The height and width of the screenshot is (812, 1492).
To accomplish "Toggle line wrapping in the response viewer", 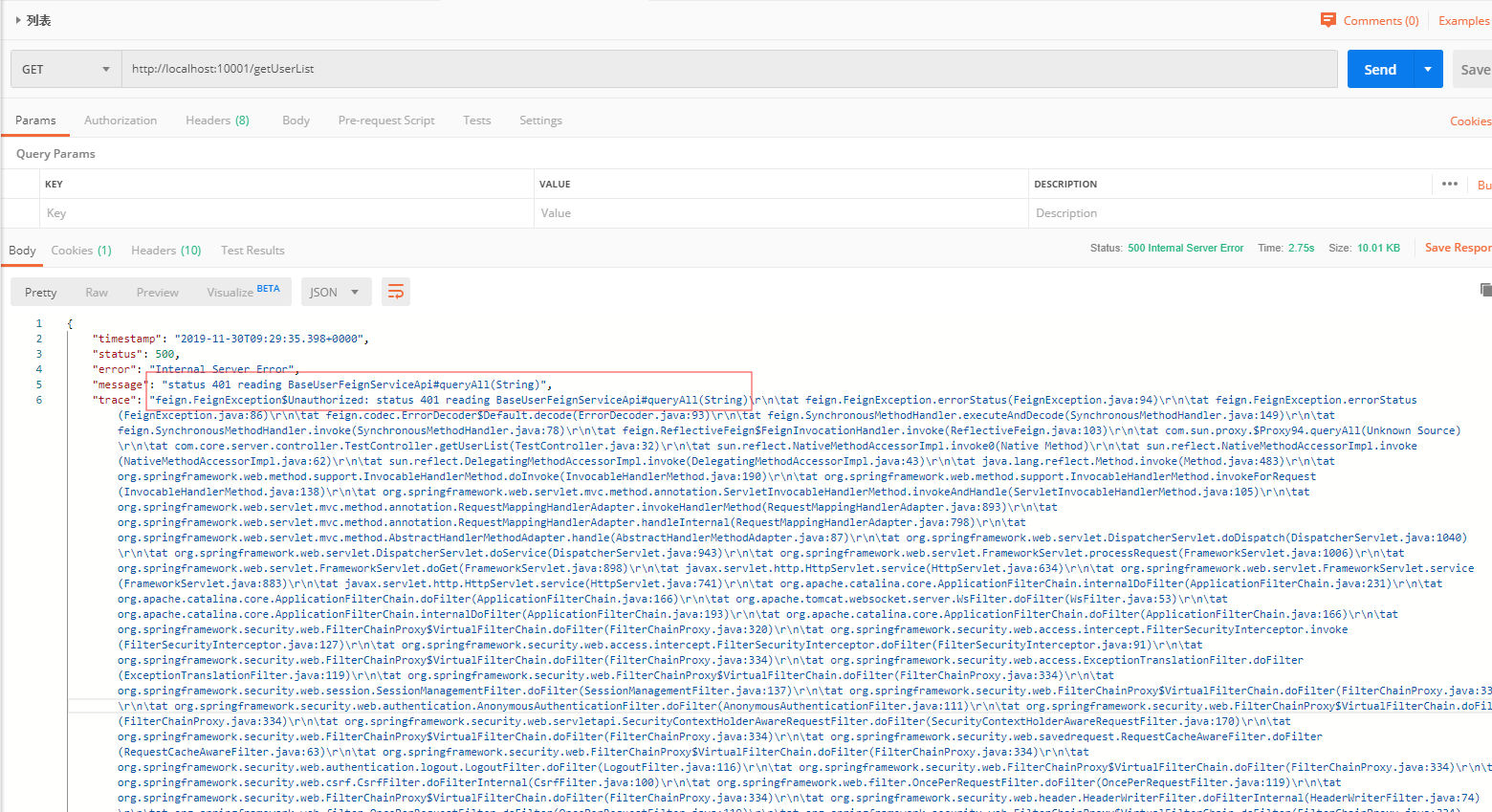I will [x=395, y=291].
